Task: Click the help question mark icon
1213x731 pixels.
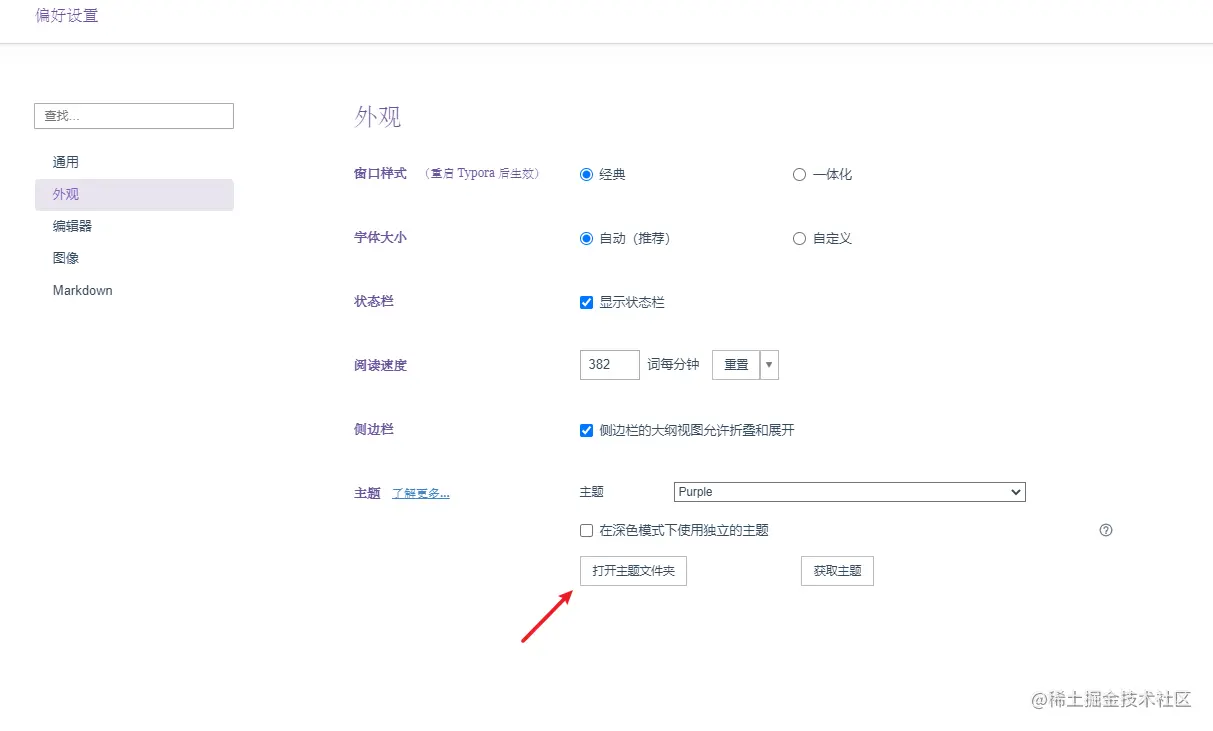Action: point(1106,530)
